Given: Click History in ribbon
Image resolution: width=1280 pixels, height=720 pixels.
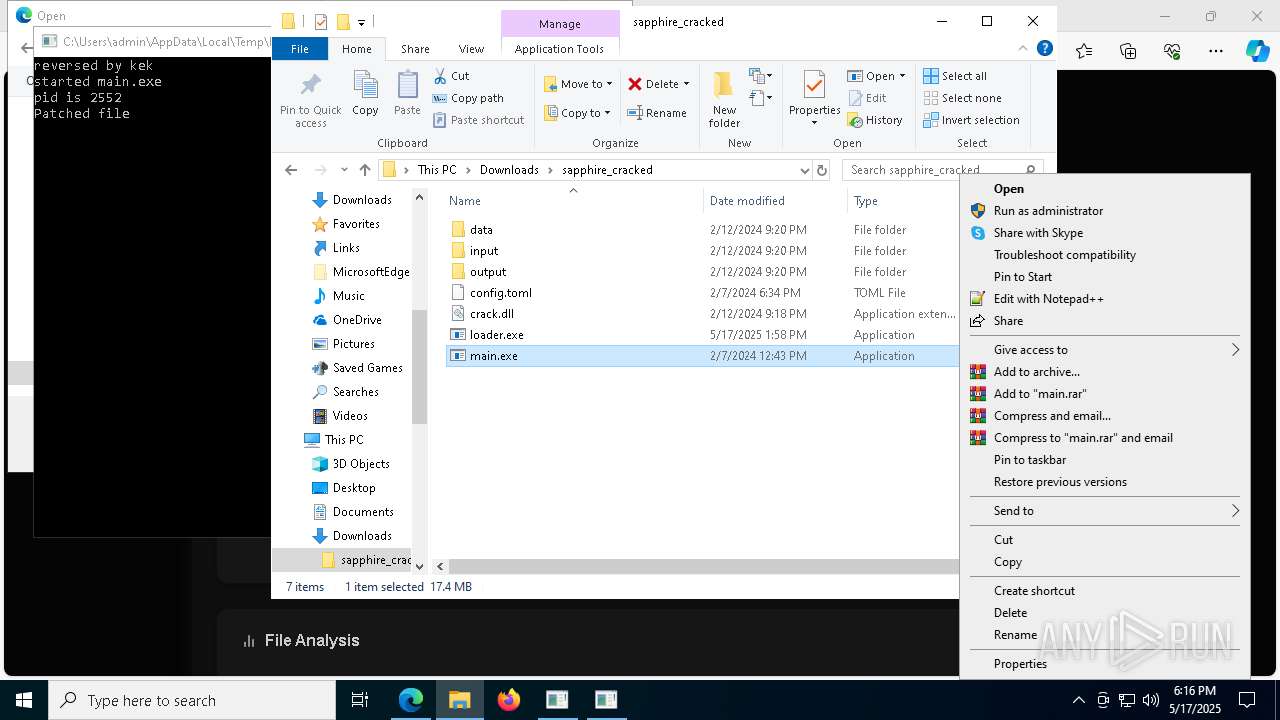Looking at the screenshot, I should (875, 120).
